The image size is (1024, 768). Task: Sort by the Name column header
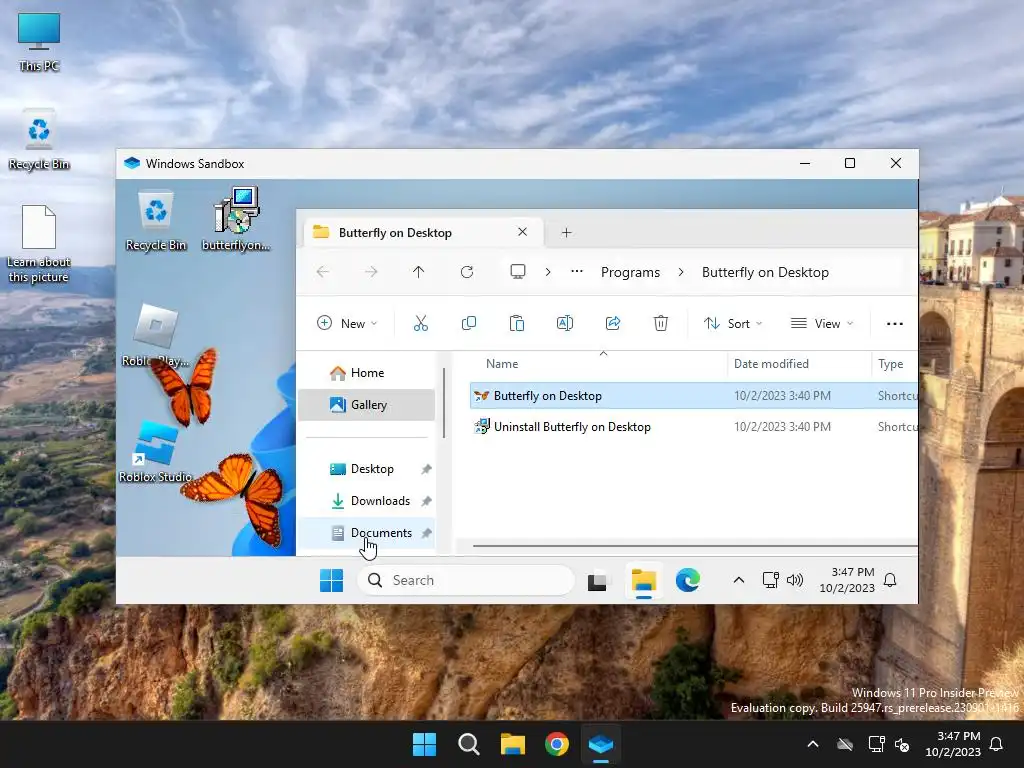coord(502,364)
